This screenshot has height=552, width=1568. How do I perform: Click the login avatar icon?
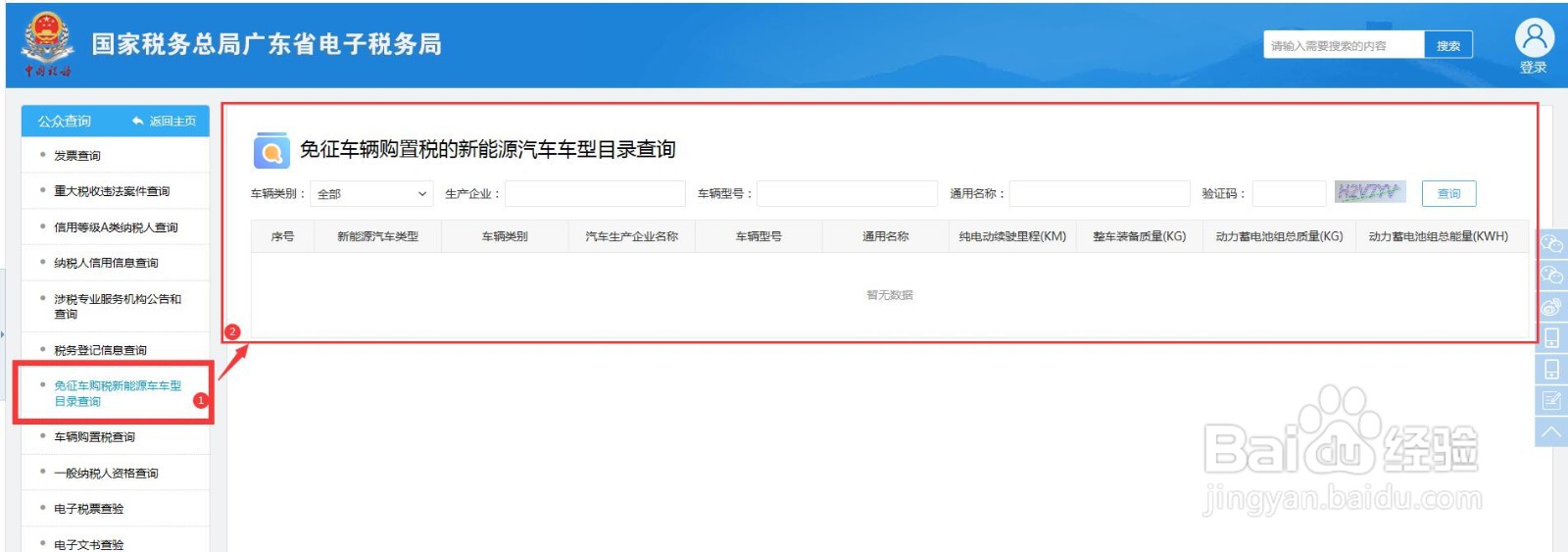(1534, 38)
